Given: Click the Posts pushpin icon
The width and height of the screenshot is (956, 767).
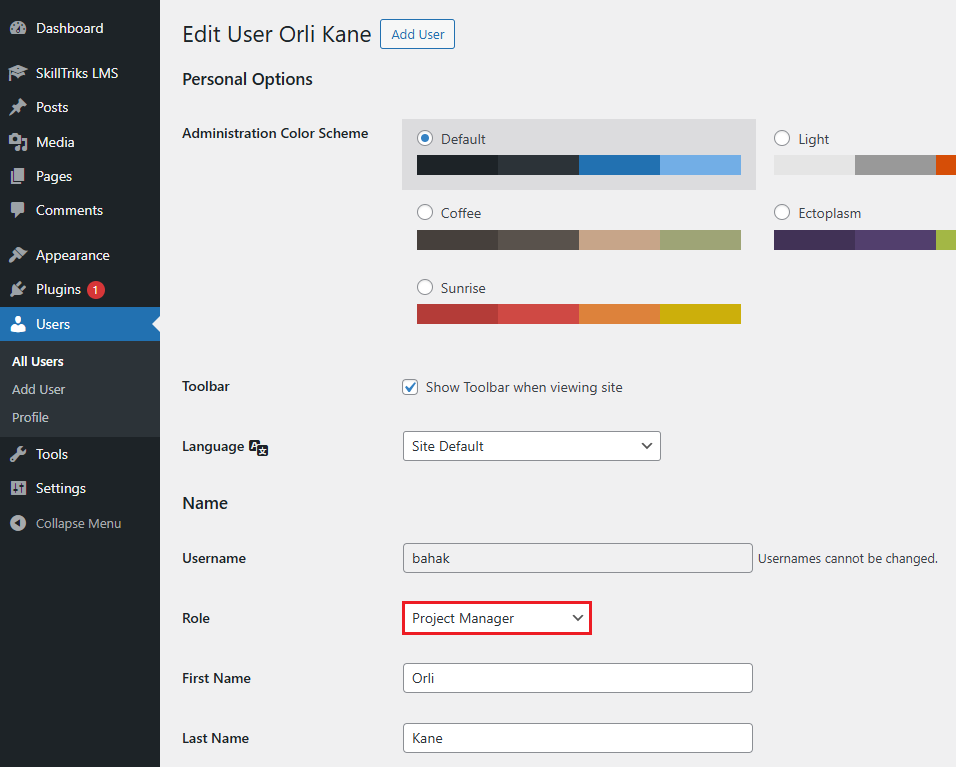Looking at the screenshot, I should [x=18, y=107].
